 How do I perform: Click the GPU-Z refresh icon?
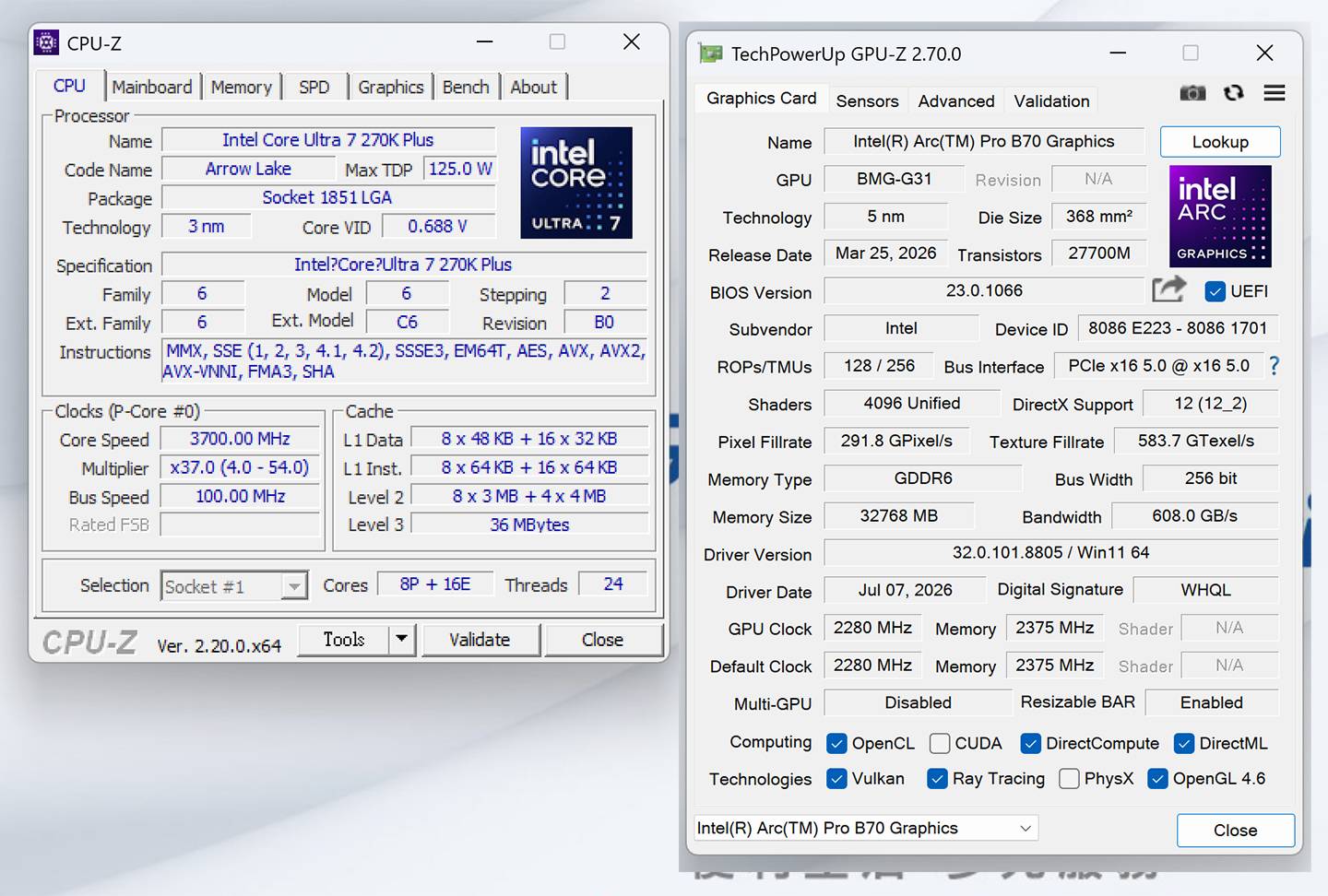click(x=1234, y=93)
